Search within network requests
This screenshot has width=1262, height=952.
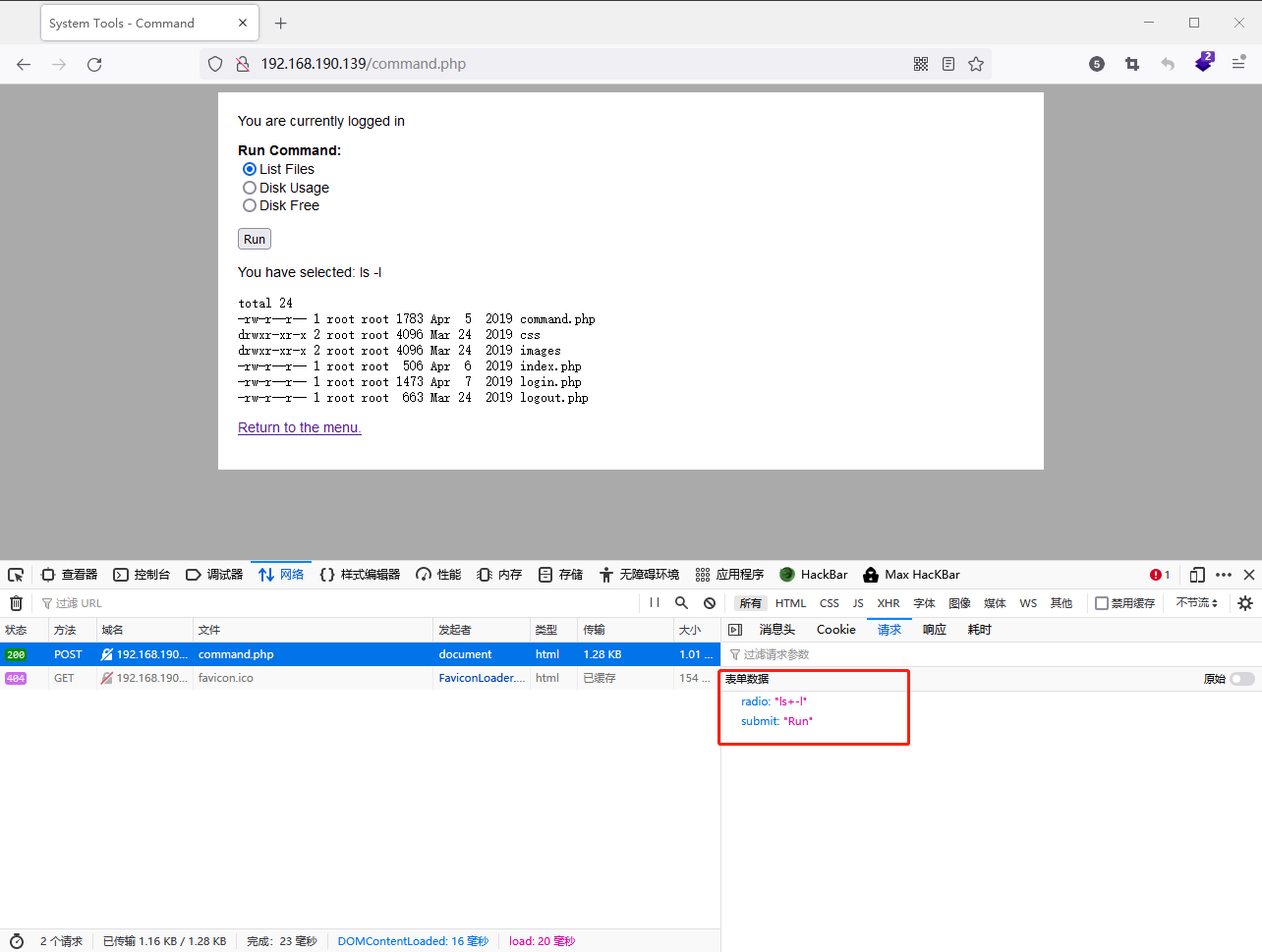point(681,603)
